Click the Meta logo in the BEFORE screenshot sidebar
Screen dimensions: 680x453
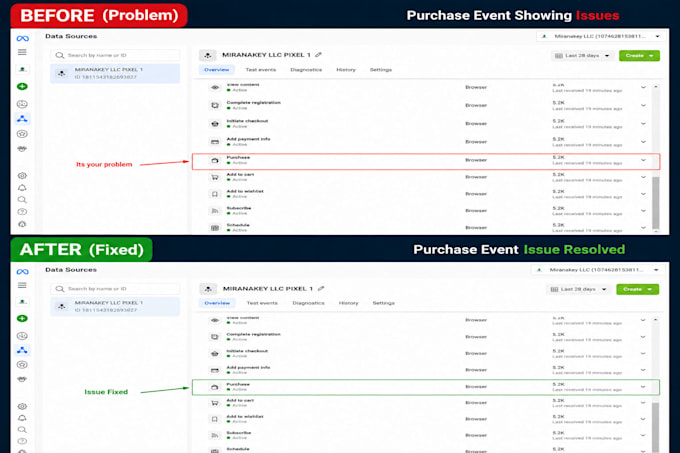(23, 39)
